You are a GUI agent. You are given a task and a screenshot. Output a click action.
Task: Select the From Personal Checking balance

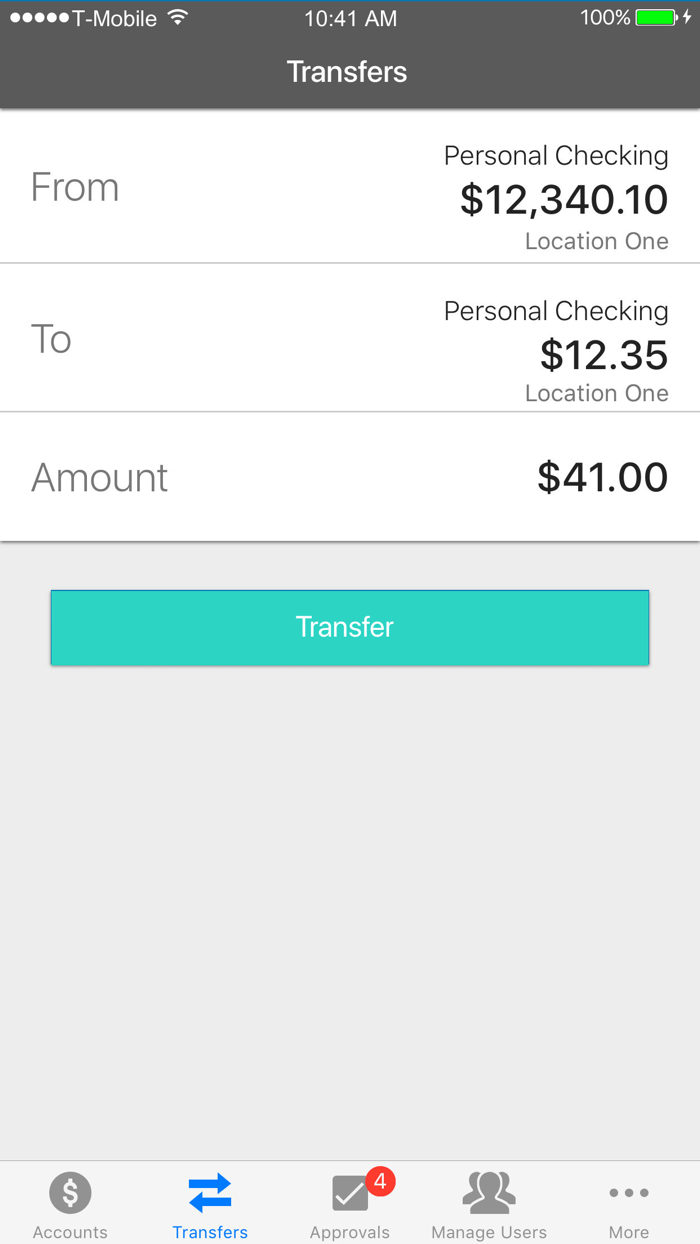click(563, 199)
